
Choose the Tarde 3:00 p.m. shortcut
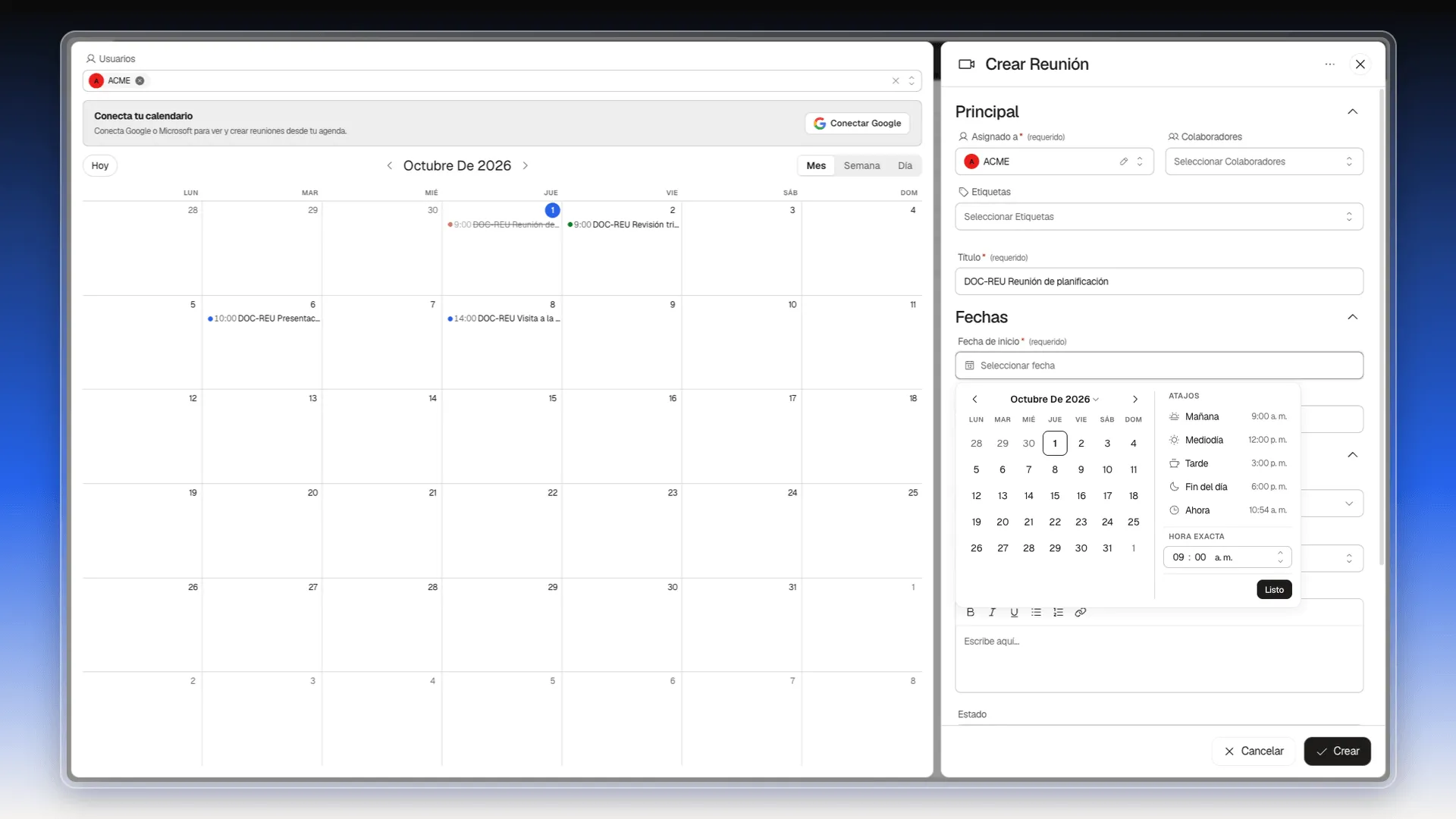click(1228, 463)
